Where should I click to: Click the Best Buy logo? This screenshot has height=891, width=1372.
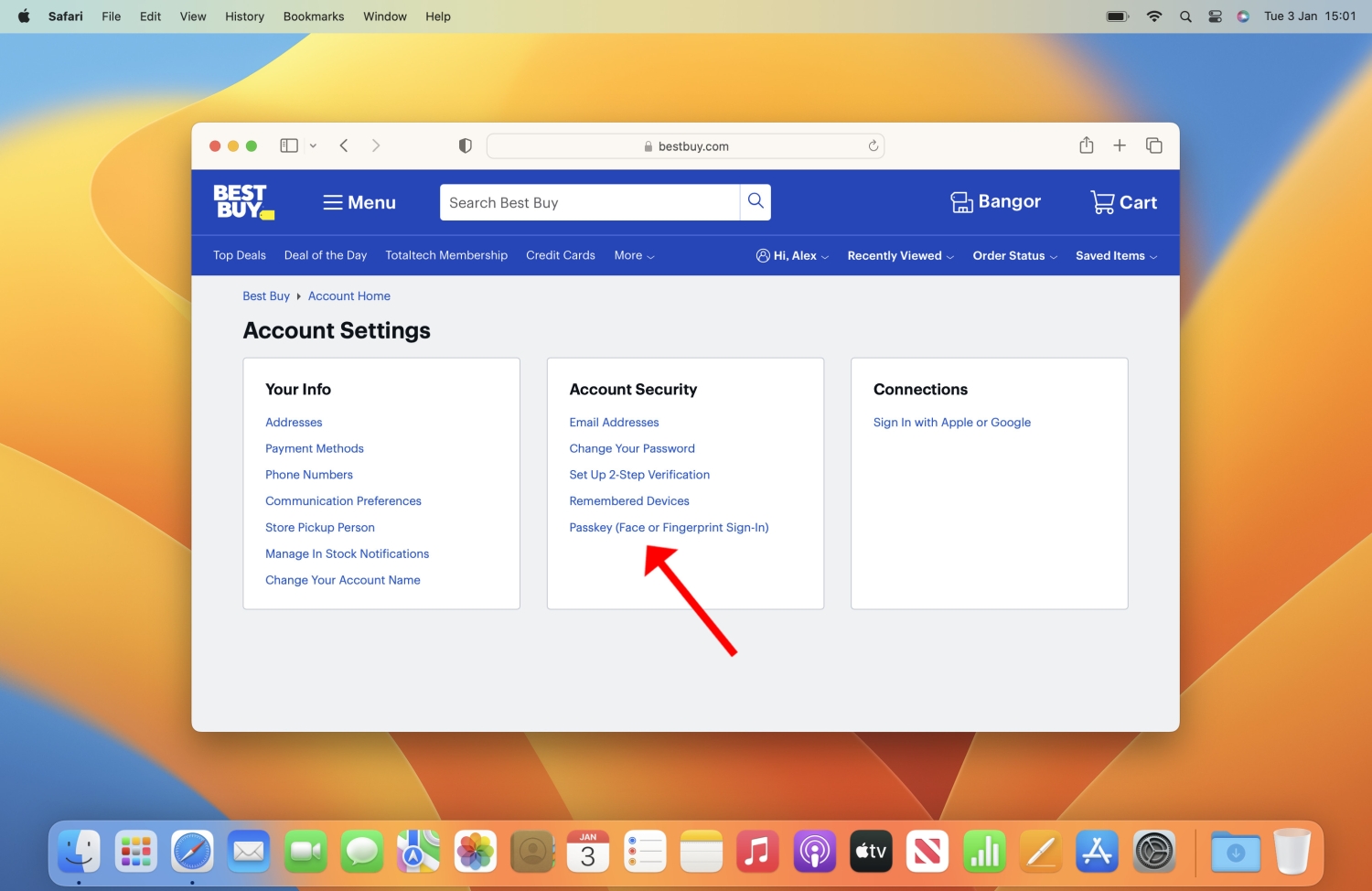point(244,202)
